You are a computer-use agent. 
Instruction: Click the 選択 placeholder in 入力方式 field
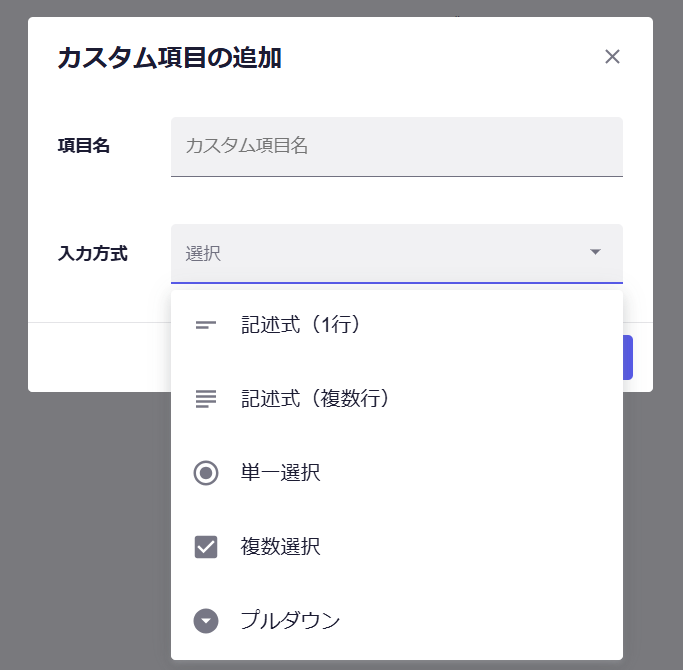pos(203,254)
